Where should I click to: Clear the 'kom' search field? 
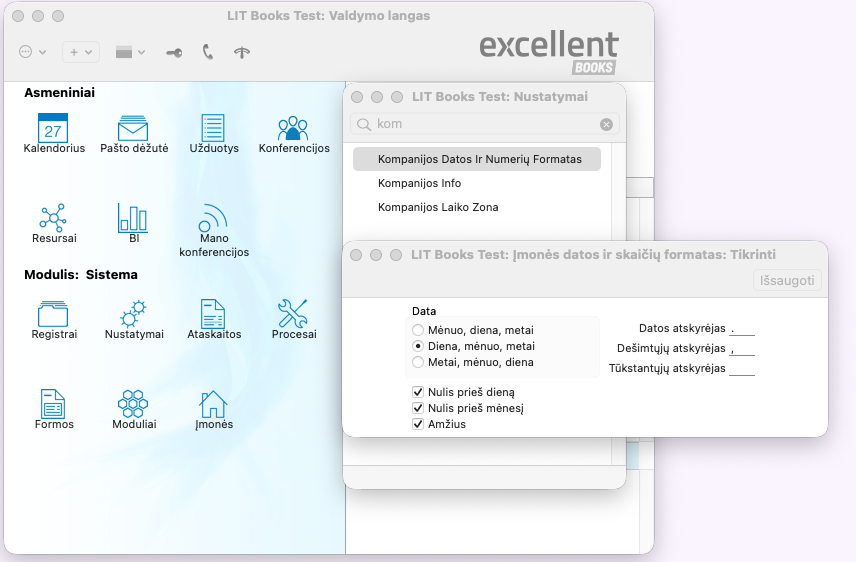click(606, 125)
